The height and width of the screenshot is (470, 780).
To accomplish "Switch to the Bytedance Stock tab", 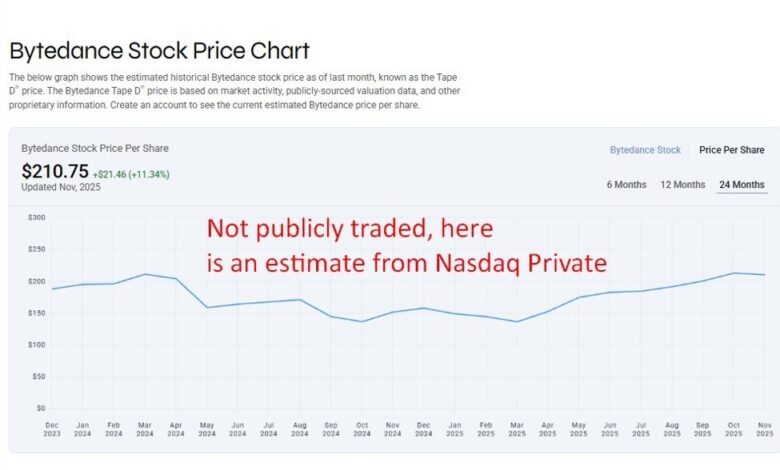I will coord(645,150).
